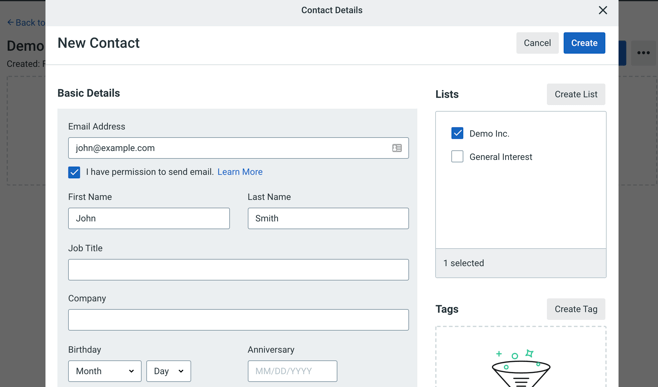Open the Birthday Day dropdown
Screen dimensions: 658x387
[x=169, y=371]
